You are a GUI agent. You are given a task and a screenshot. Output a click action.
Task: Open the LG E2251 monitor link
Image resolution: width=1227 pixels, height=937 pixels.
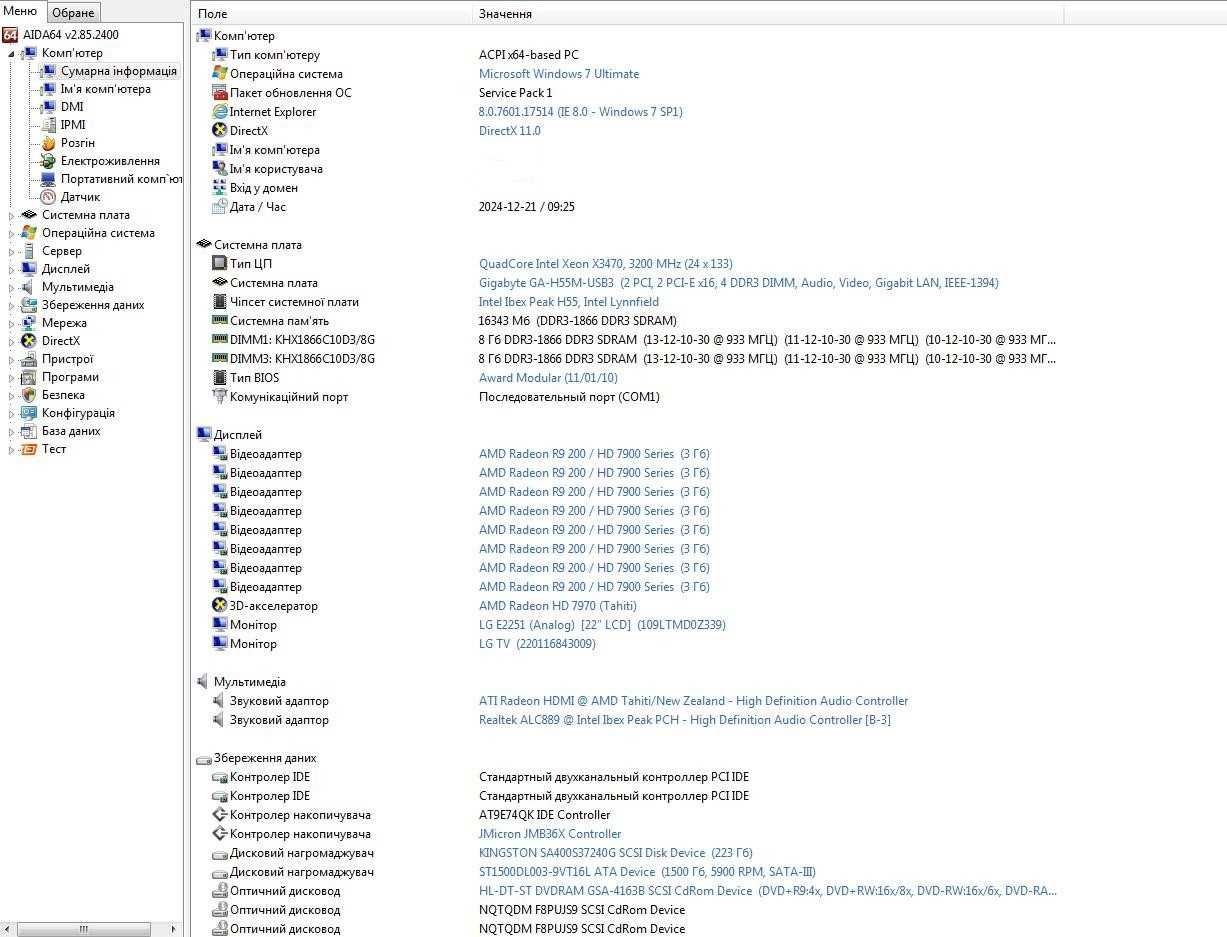click(602, 625)
